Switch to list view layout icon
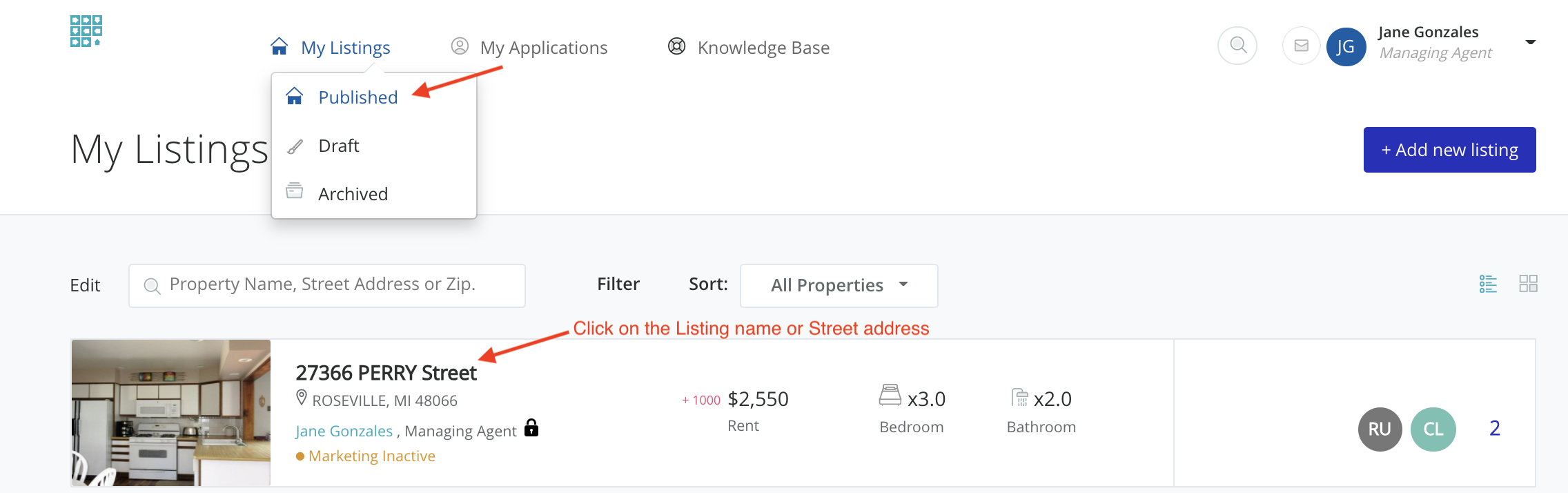1568x493 pixels. [x=1488, y=284]
